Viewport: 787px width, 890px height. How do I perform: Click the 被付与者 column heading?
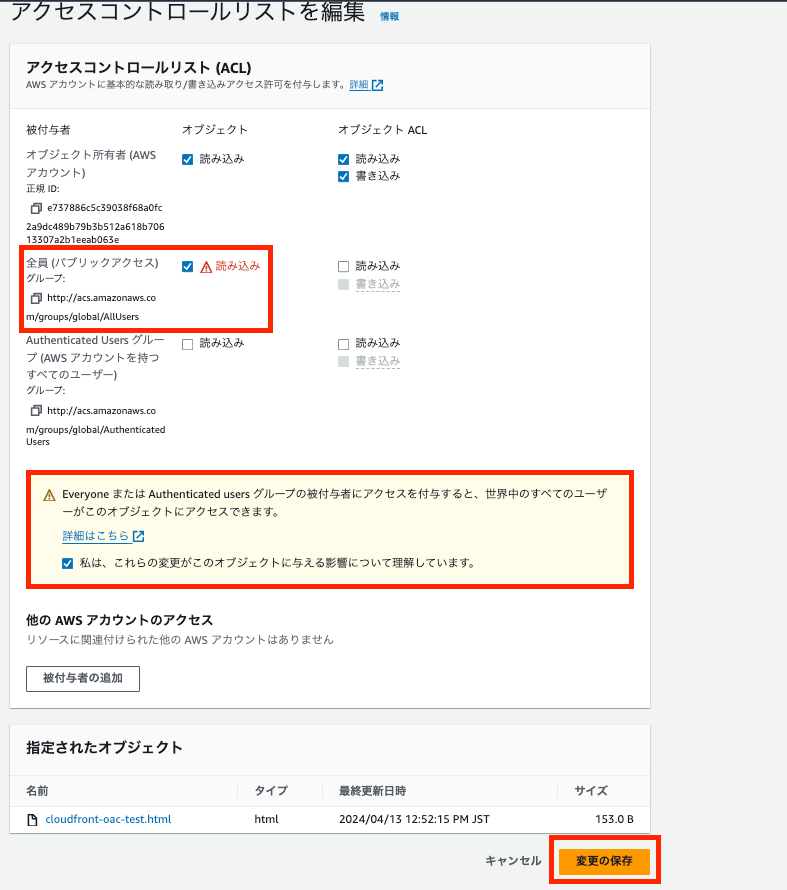48,130
